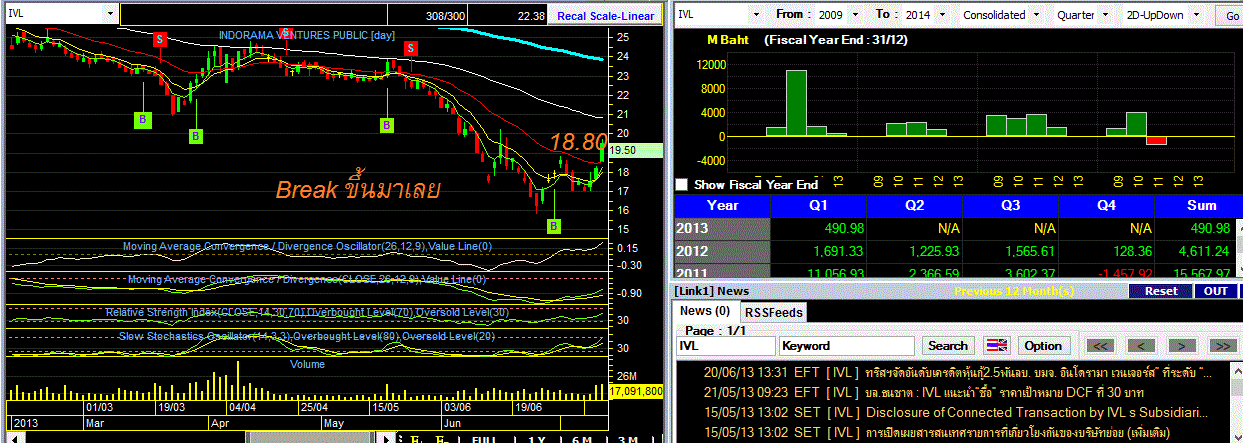Click the Search button in News
Image resolution: width=1243 pixels, height=445 pixels.
click(x=948, y=346)
